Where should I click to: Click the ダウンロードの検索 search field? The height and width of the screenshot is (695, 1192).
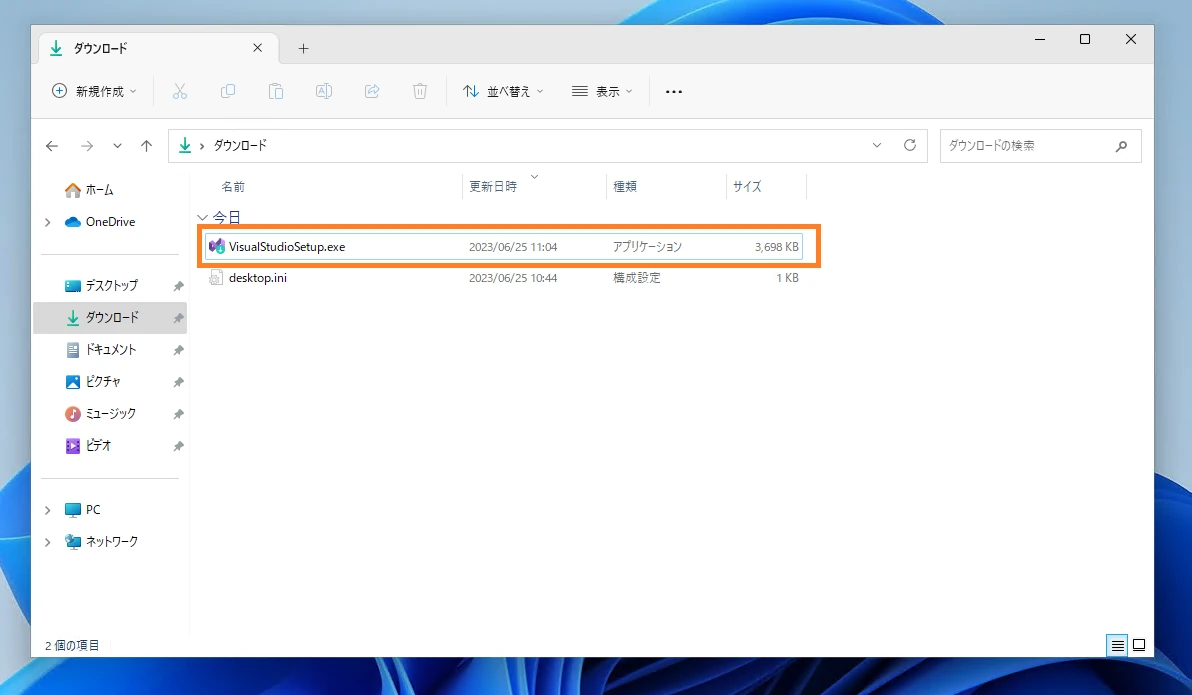[1041, 146]
